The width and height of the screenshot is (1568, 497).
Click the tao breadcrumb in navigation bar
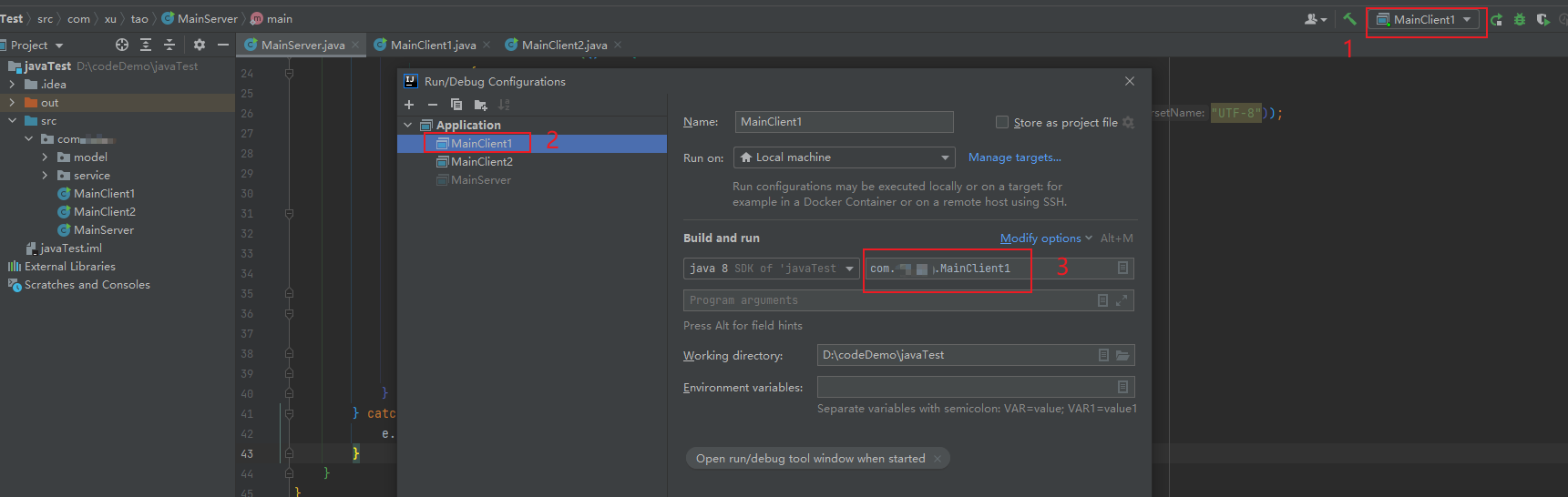[139, 18]
